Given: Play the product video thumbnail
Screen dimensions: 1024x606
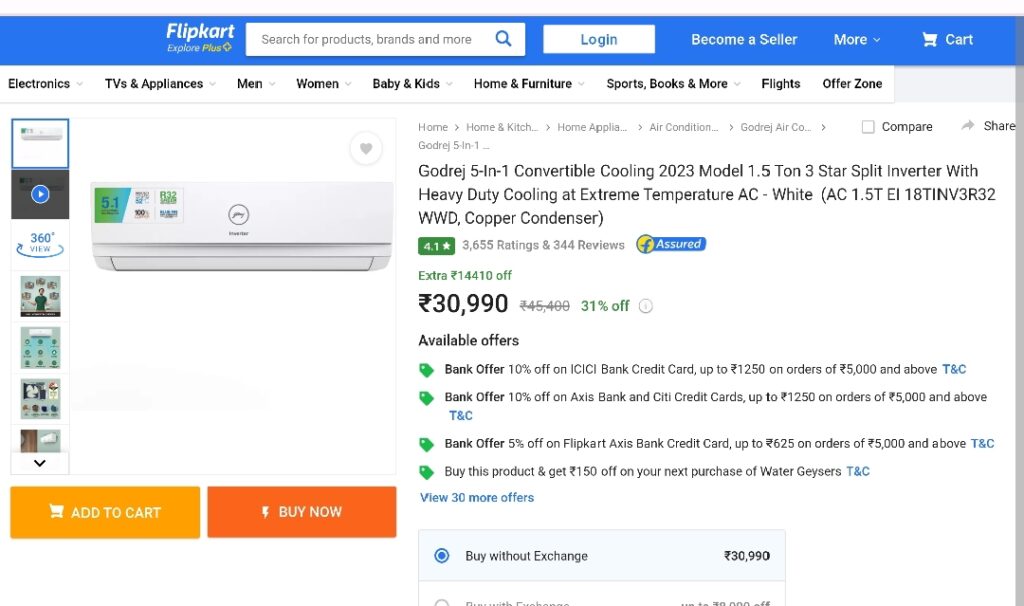Looking at the screenshot, I should click(40, 194).
